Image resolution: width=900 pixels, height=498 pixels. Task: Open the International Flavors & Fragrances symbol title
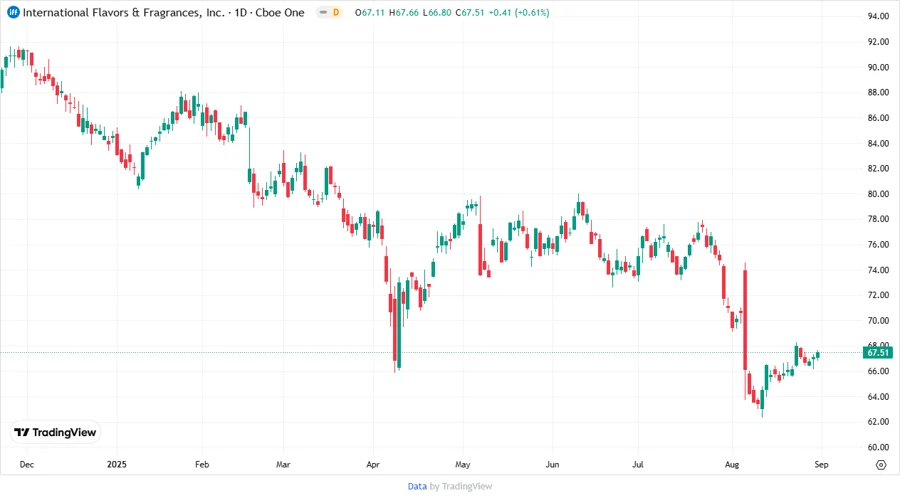click(164, 12)
